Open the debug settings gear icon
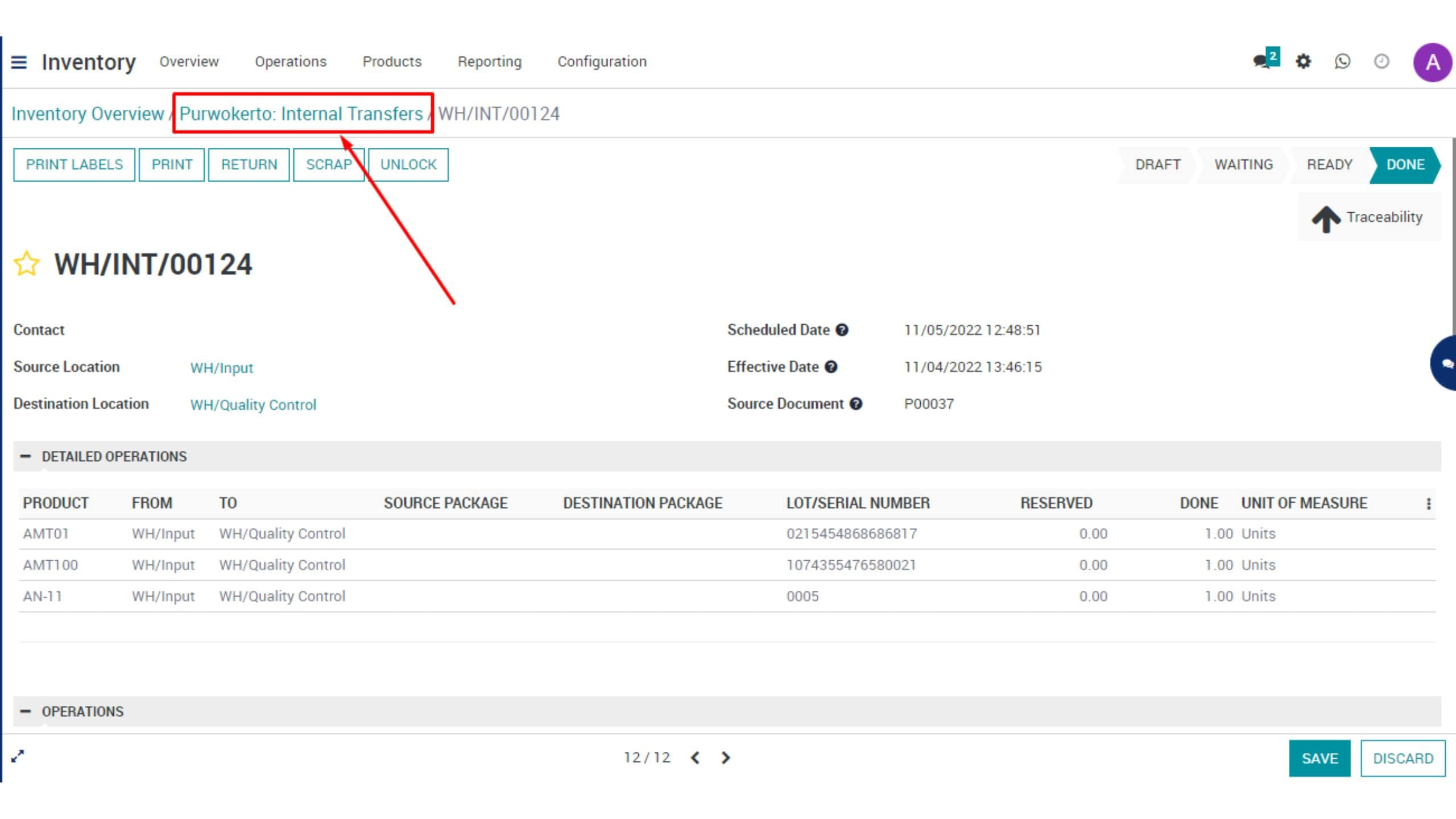 [x=1303, y=61]
